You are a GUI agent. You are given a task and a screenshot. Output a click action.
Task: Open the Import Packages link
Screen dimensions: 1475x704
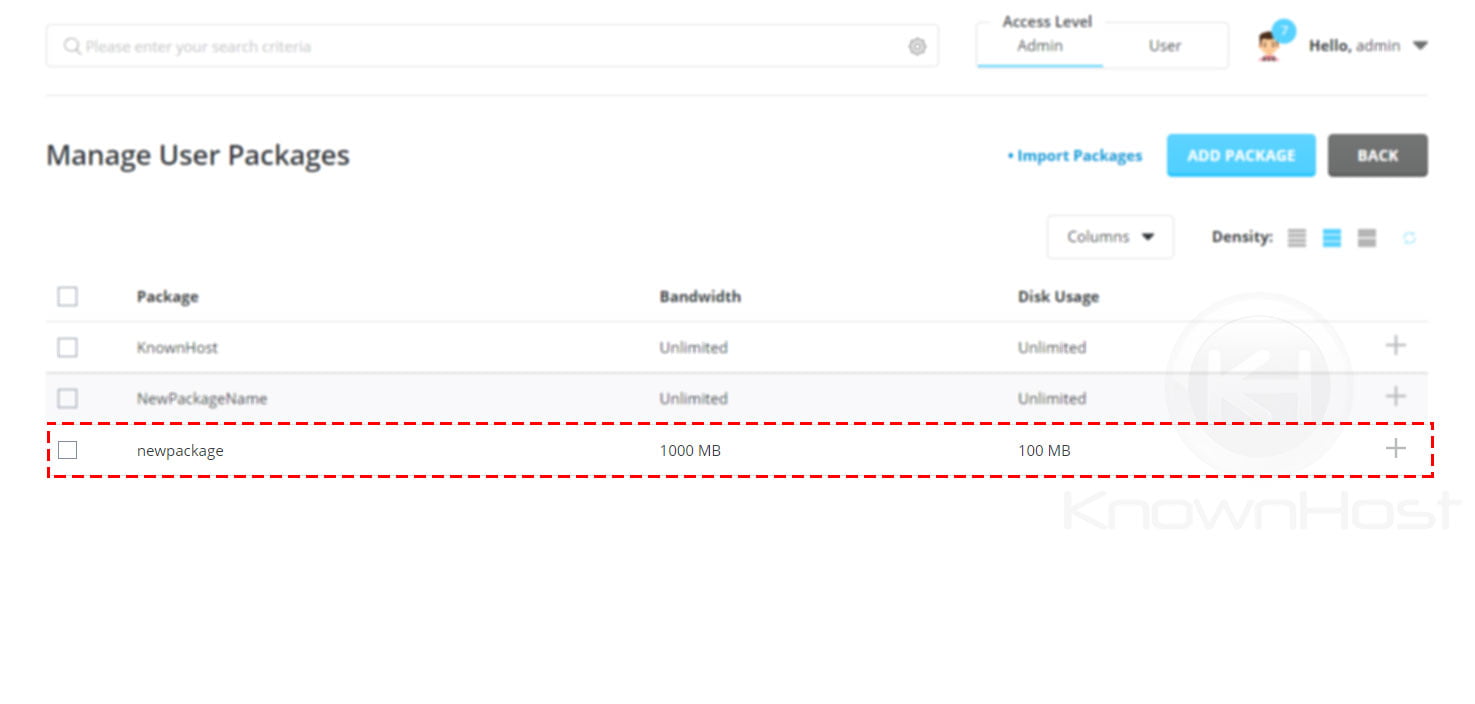pos(1076,156)
